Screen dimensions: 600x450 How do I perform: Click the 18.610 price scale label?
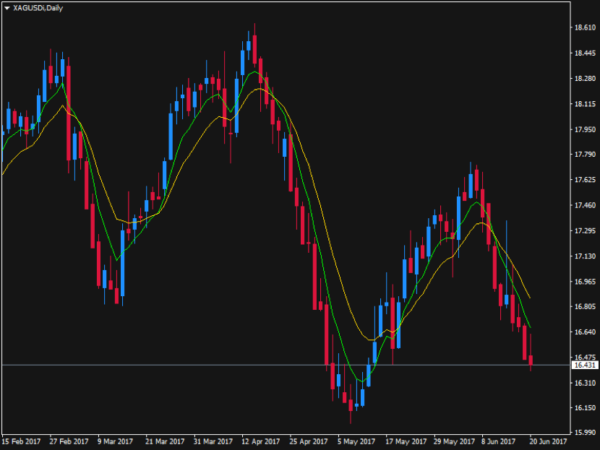(x=585, y=28)
